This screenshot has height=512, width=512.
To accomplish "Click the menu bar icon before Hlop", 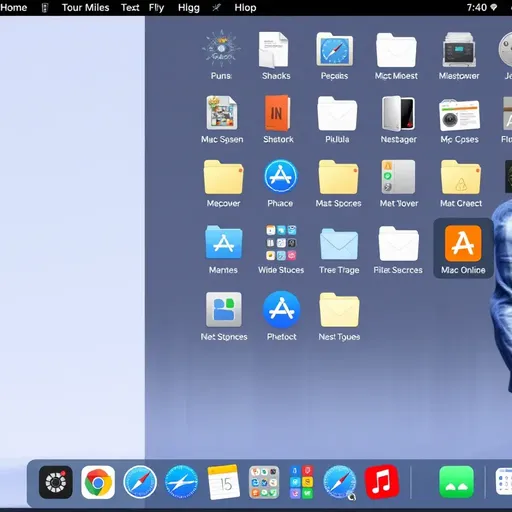I will tap(217, 8).
